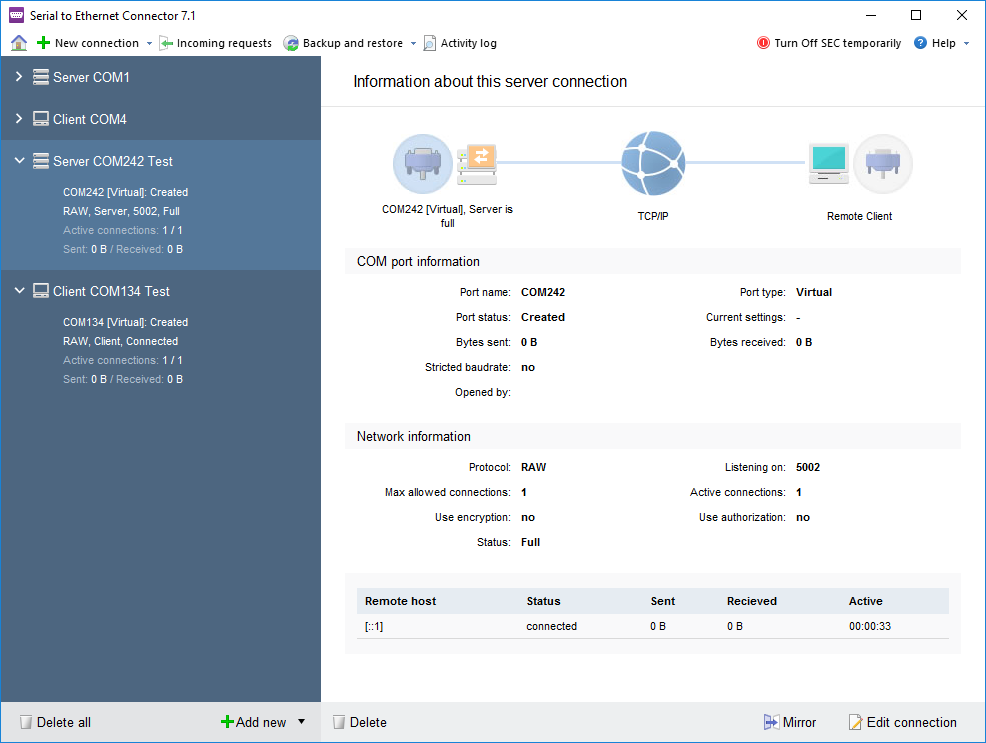Click the Status column header in table
This screenshot has height=743, width=986.
click(x=543, y=601)
